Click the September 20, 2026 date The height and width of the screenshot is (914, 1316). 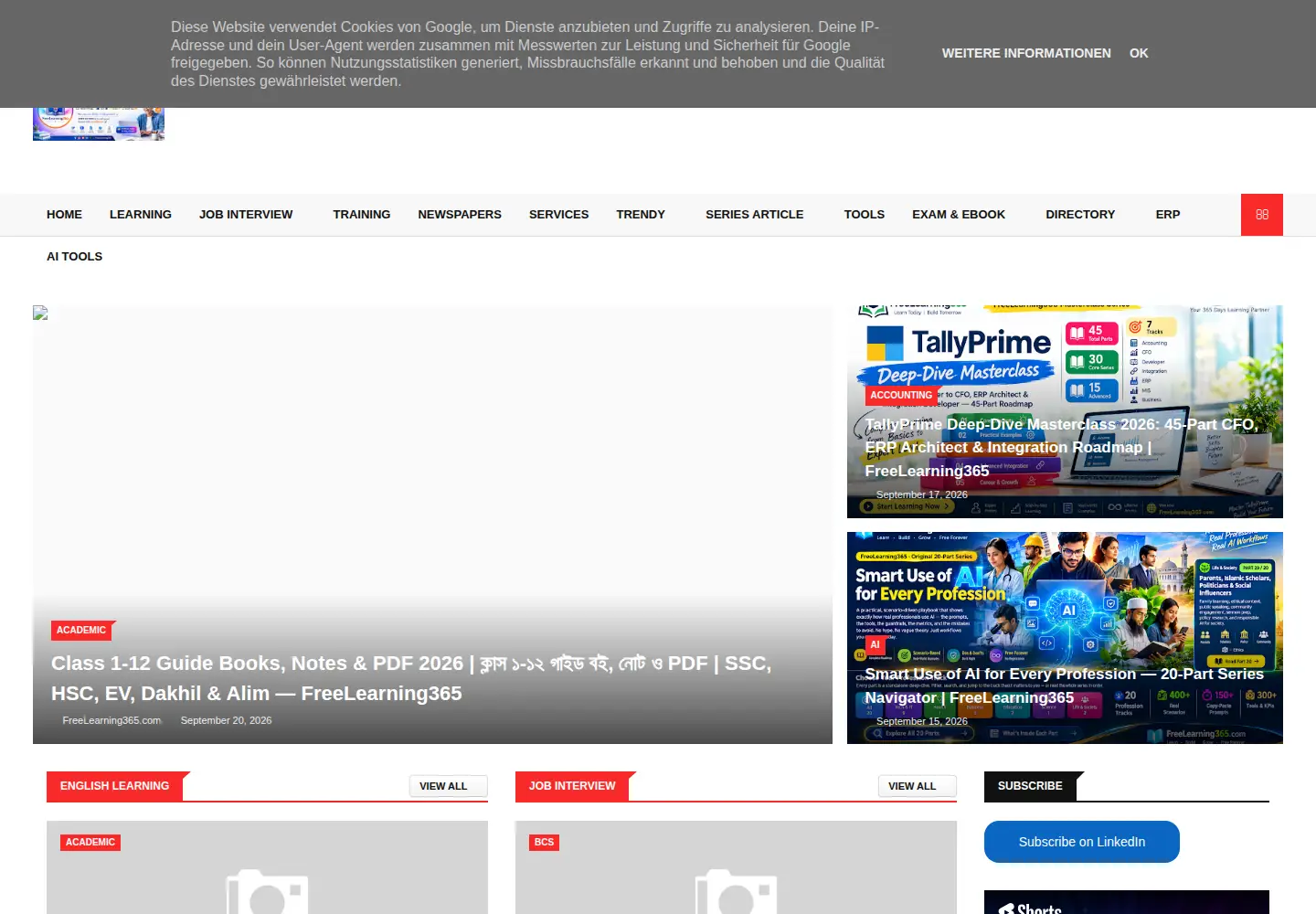(226, 720)
